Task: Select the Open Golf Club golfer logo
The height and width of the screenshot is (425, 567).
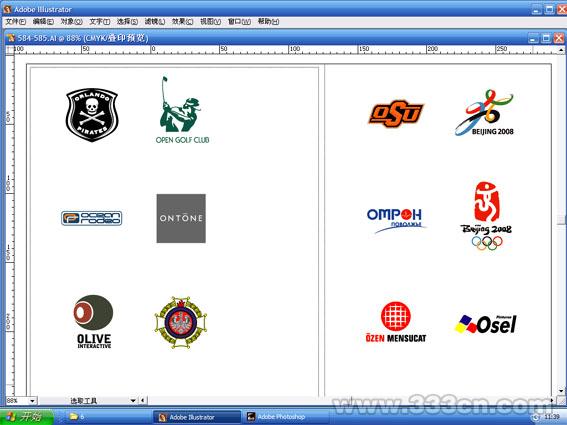Action: pyautogui.click(x=182, y=110)
